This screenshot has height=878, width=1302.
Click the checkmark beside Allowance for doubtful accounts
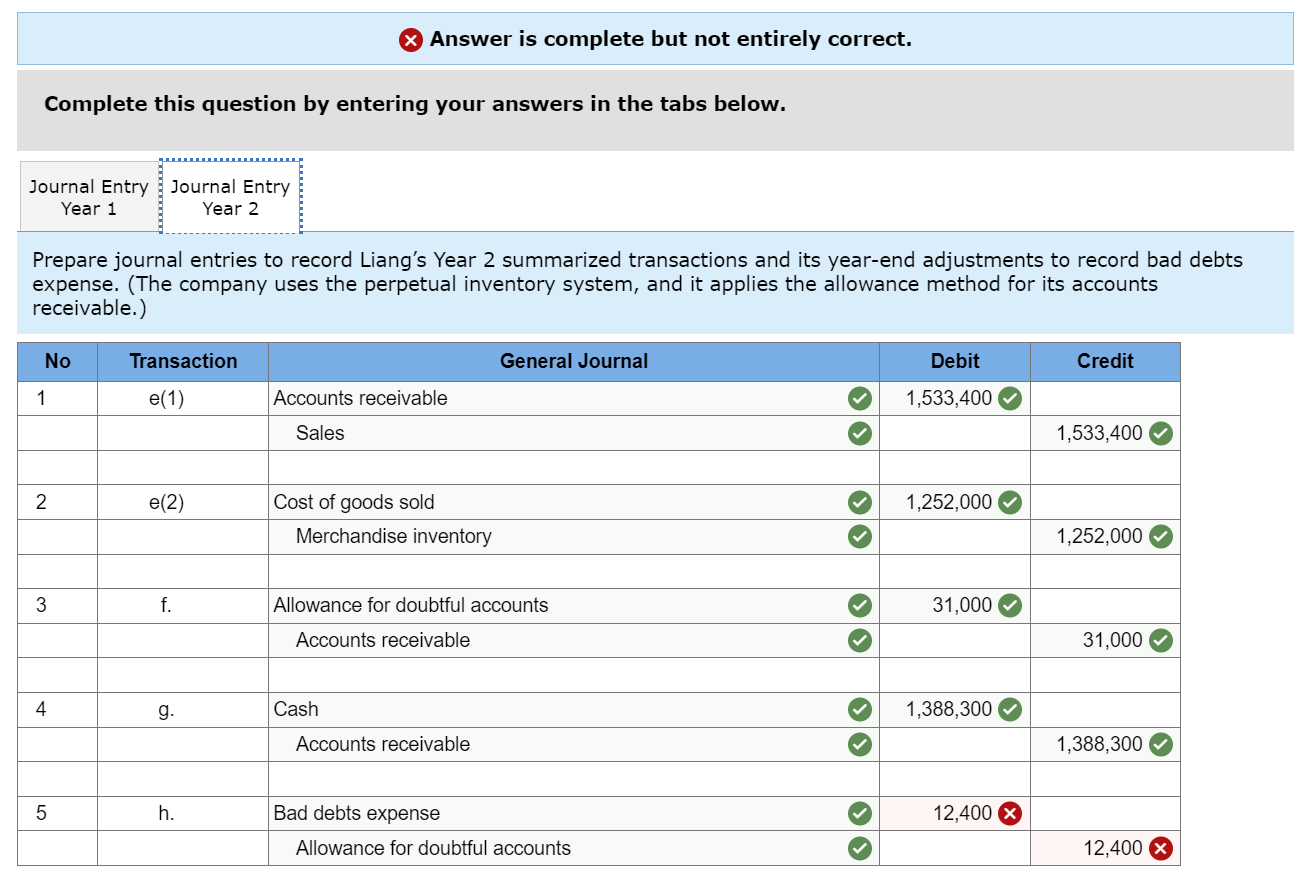(858, 605)
